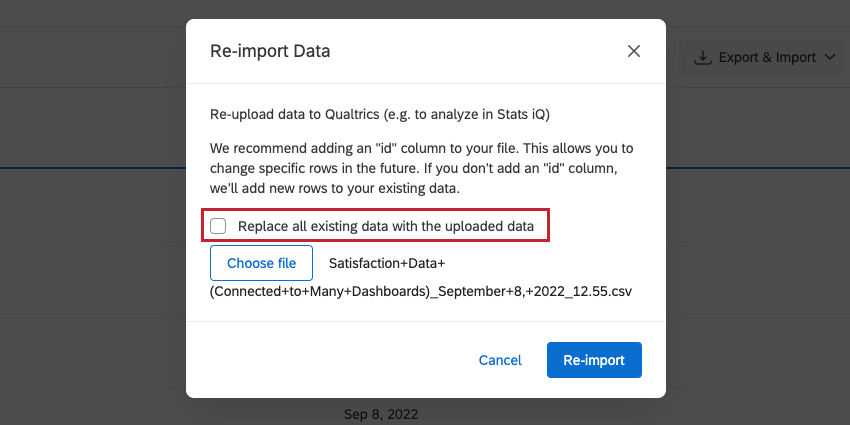Click the 'Satisfaction+Data+' selected file name
Image resolution: width=850 pixels, height=425 pixels.
[386, 263]
